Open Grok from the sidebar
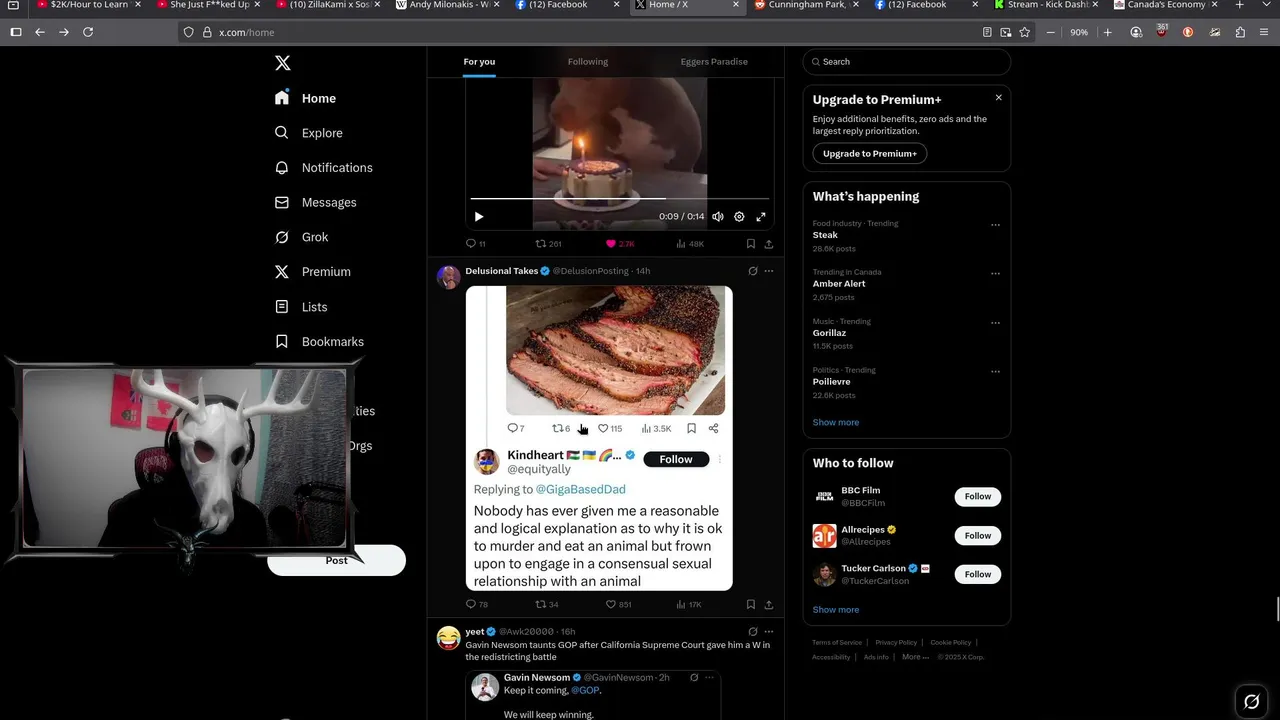Viewport: 1280px width, 720px height. (x=301, y=237)
